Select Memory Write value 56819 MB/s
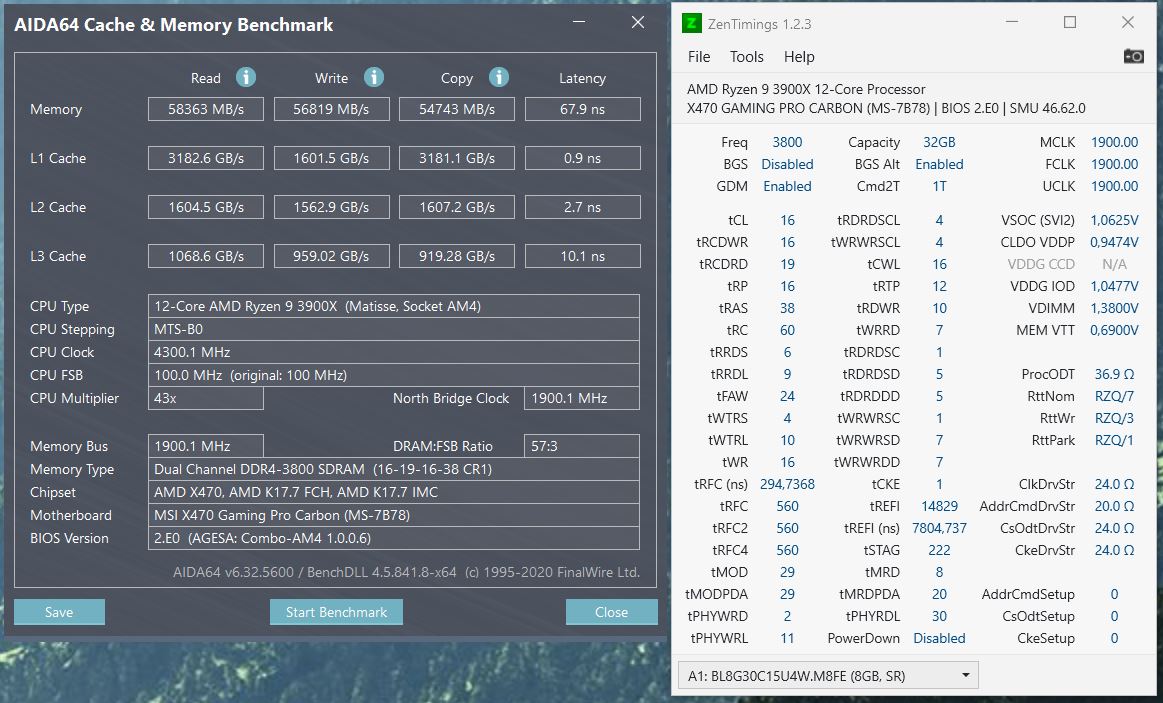Screen dimensions: 1163x703 point(332,109)
